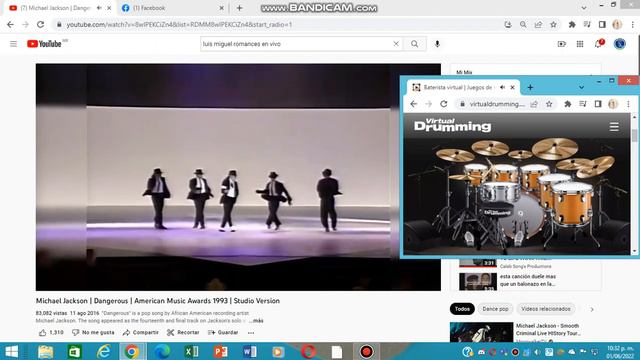Open the Smooth Criminal video title link

tap(547, 329)
